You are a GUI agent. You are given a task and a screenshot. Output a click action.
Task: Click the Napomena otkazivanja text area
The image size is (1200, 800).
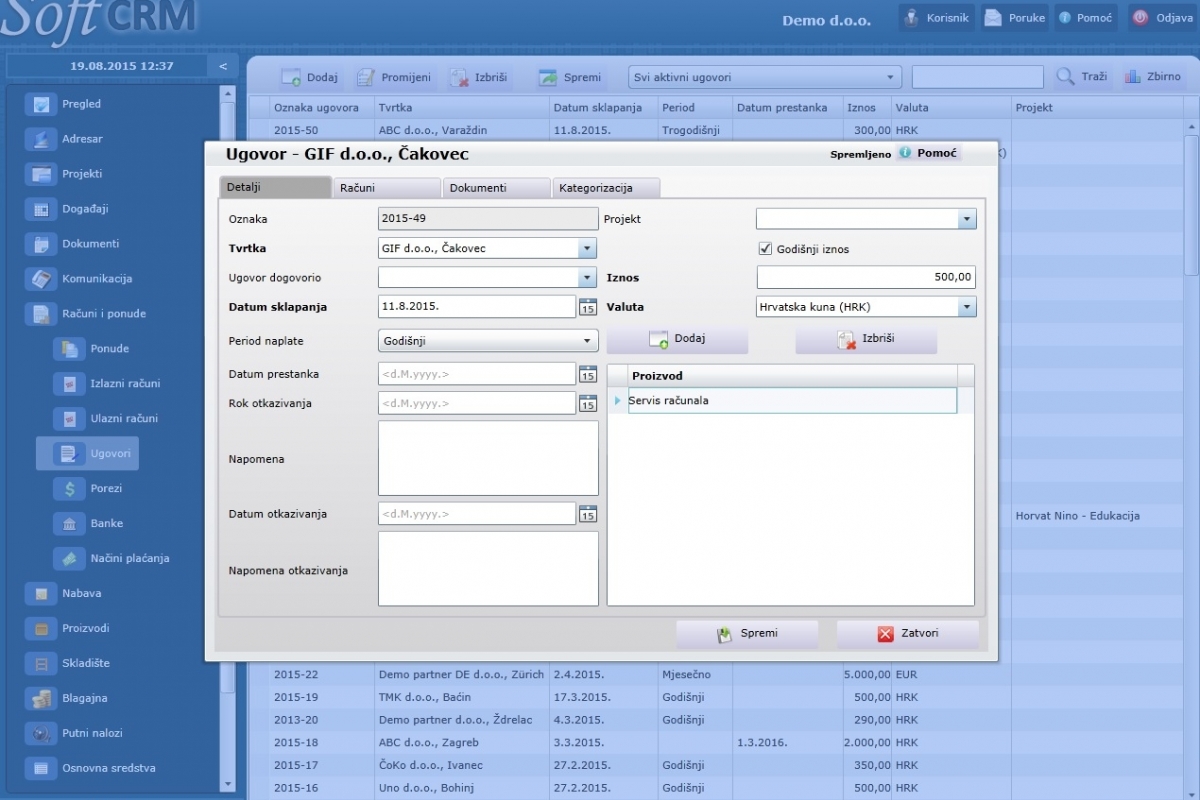[488, 569]
